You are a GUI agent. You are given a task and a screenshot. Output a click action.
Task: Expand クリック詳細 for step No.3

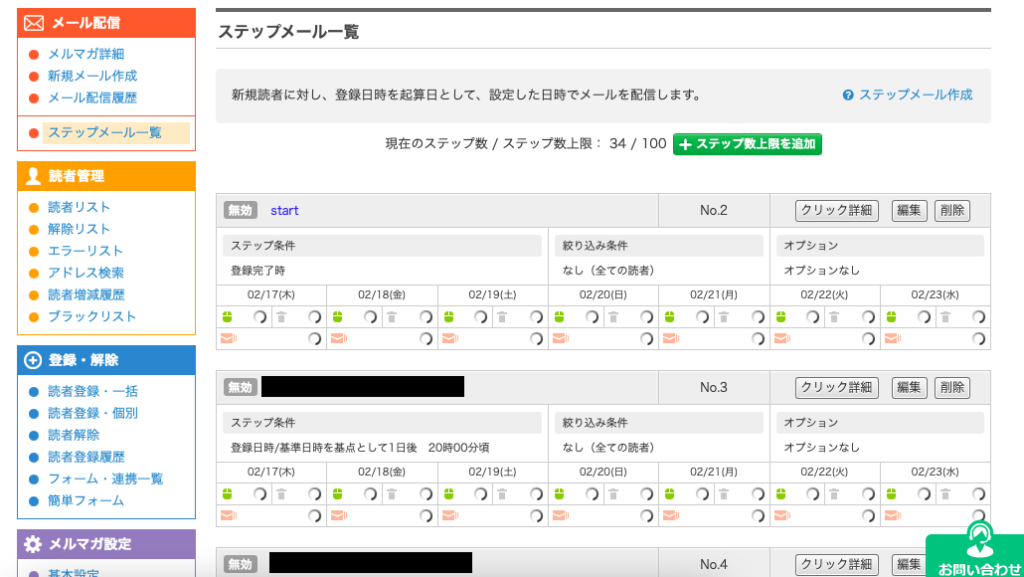pyautogui.click(x=836, y=388)
